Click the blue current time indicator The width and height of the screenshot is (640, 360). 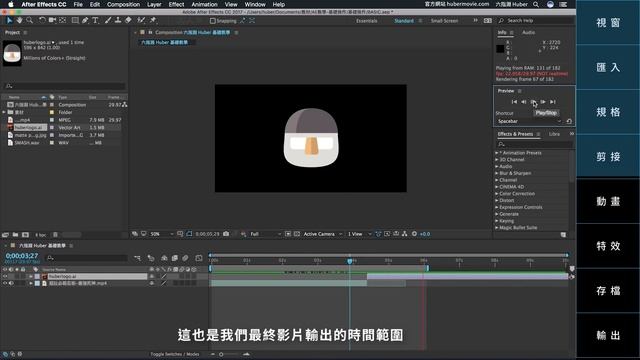pos(350,260)
